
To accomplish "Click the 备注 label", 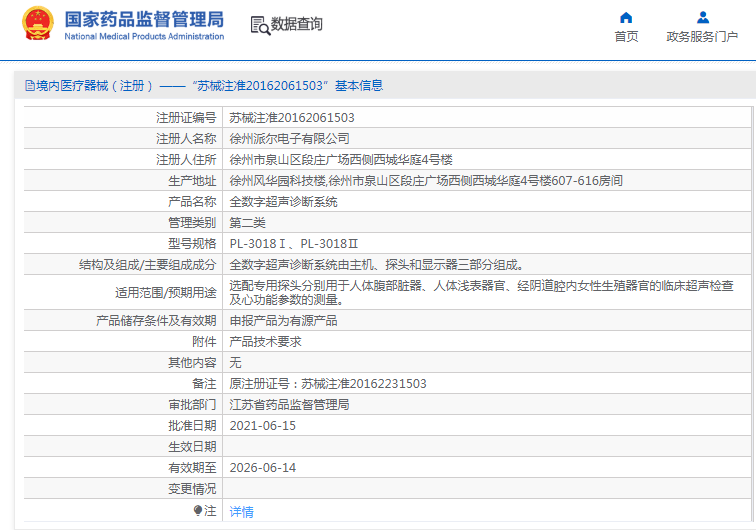I will pos(204,384).
